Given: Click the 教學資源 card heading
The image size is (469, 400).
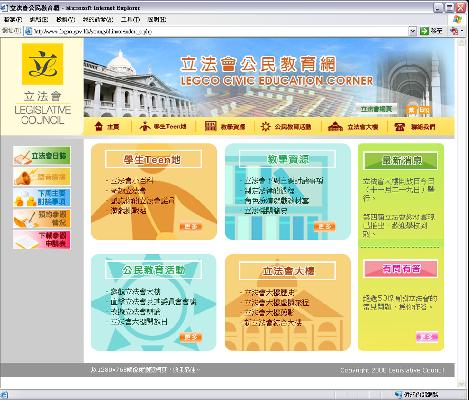Looking at the screenshot, I should click(x=287, y=159).
